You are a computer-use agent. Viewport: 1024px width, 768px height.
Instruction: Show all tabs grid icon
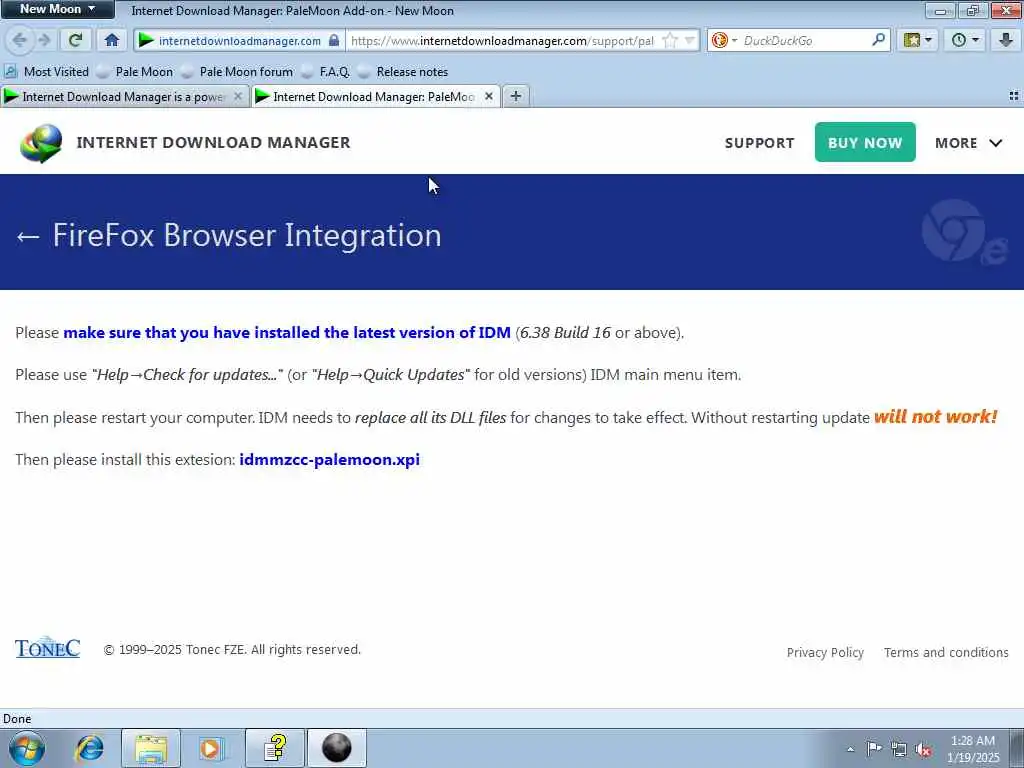click(x=1014, y=96)
